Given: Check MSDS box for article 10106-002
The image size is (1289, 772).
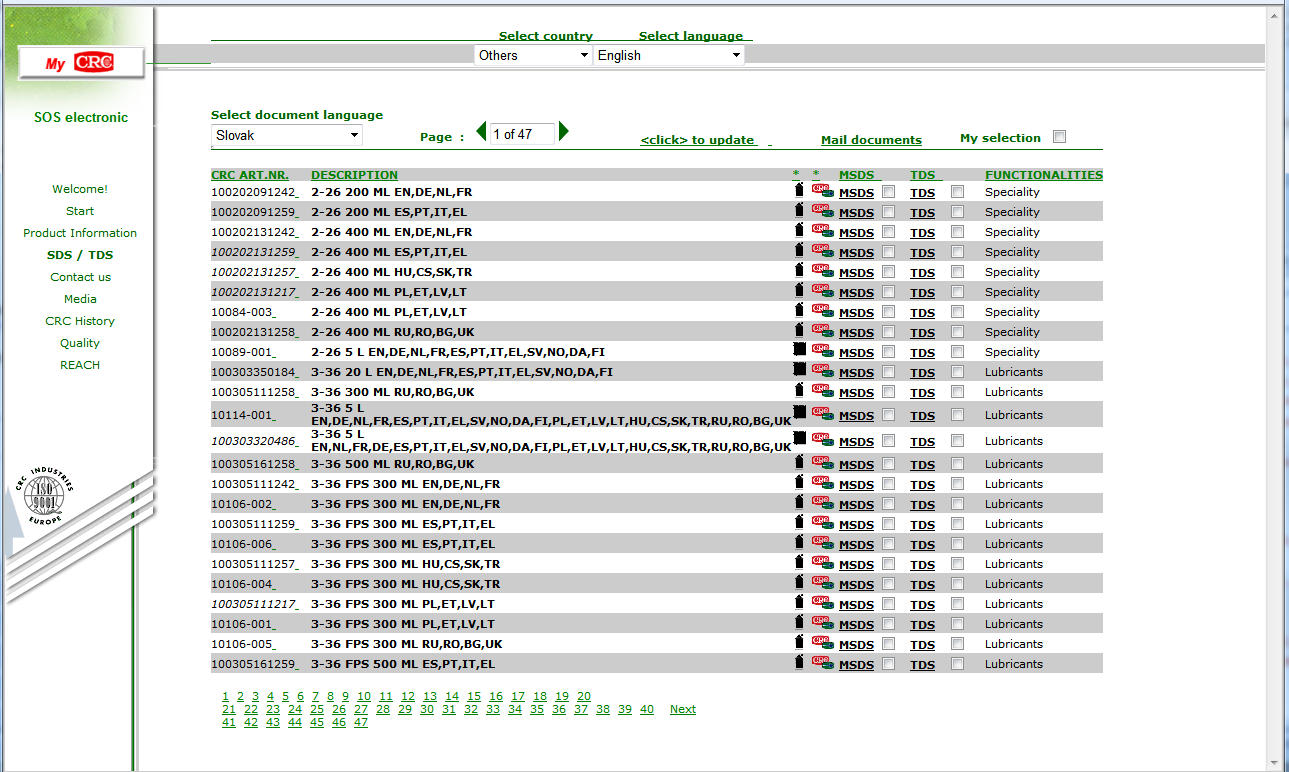Looking at the screenshot, I should tap(889, 503).
